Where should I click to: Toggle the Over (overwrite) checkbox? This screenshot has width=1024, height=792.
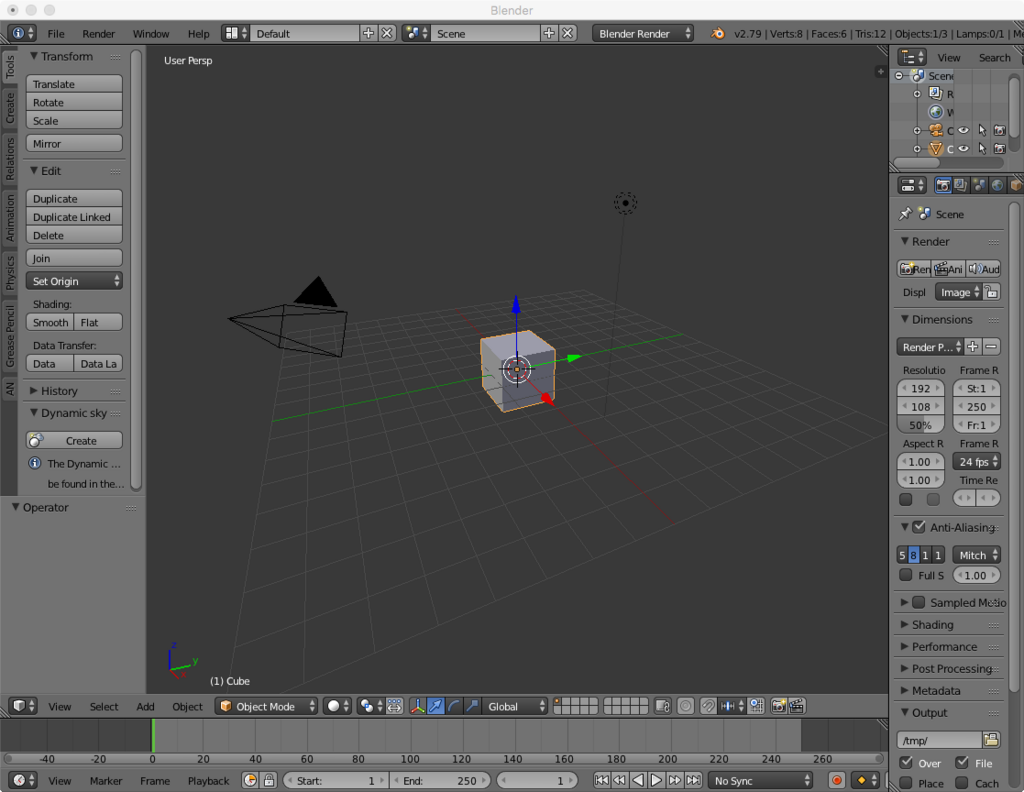point(905,762)
